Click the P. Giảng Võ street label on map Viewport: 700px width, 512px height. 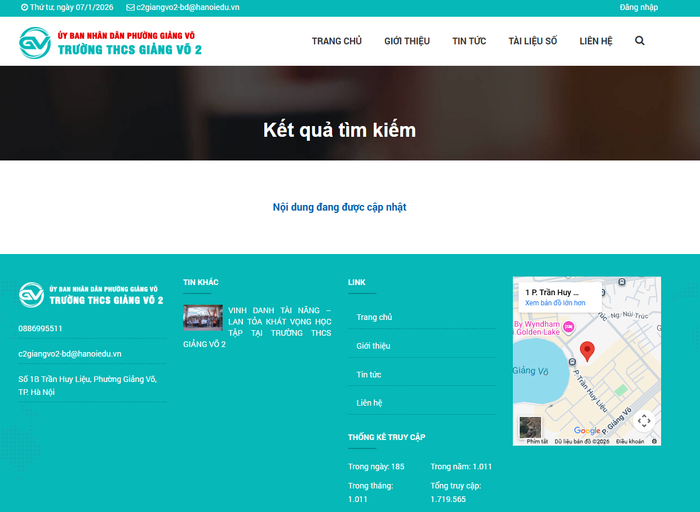617,421
